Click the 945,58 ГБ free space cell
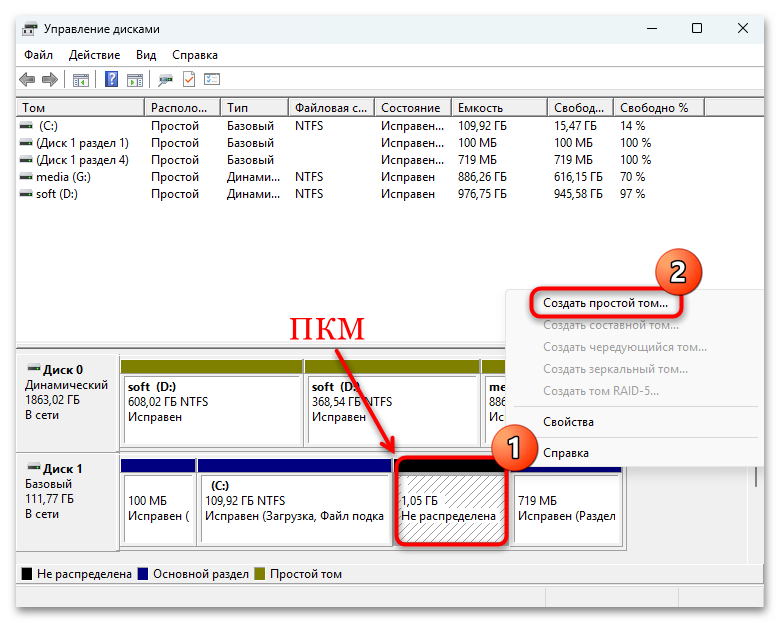The height and width of the screenshot is (623, 780). (578, 194)
